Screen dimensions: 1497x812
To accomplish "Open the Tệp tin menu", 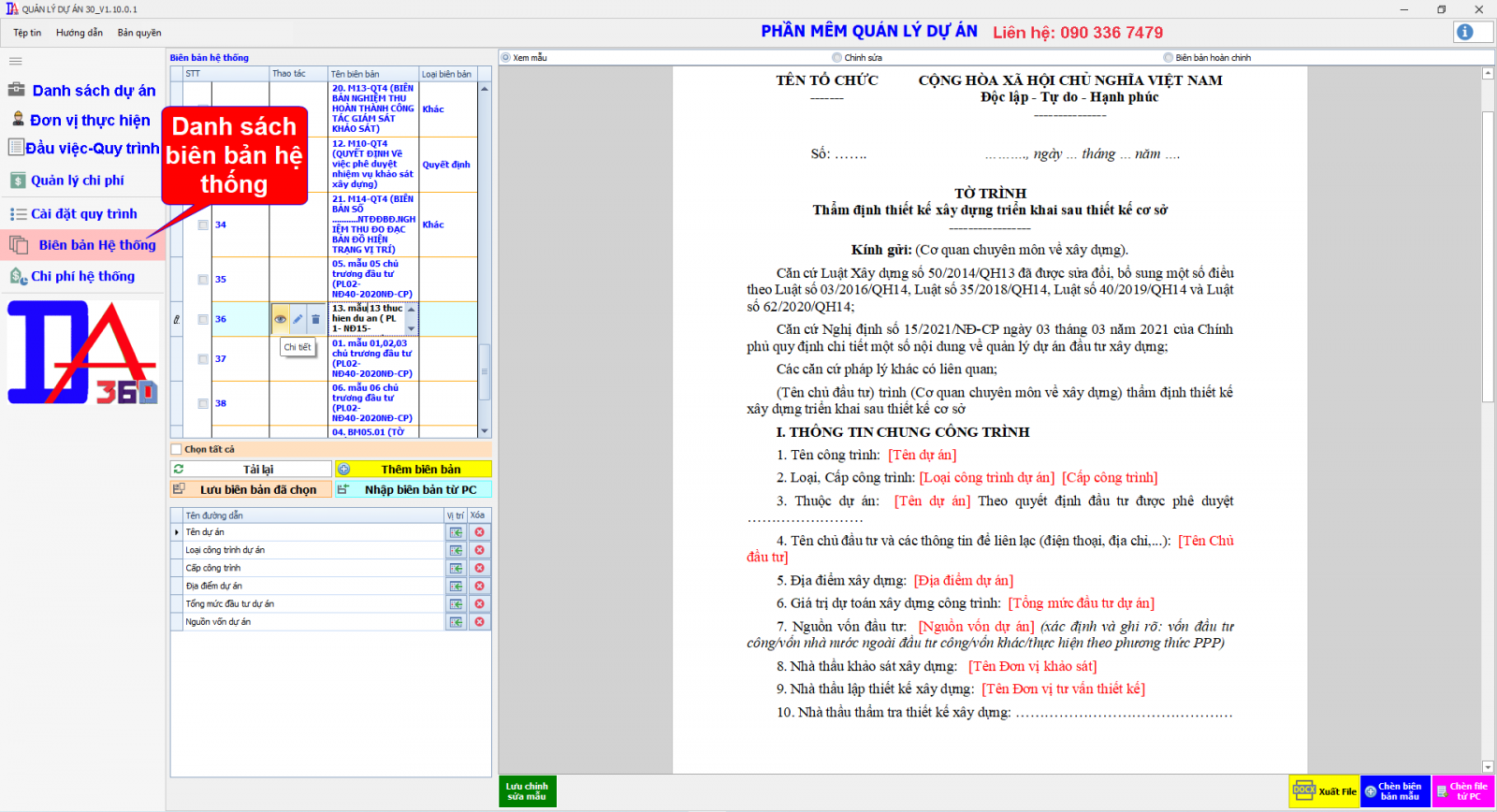I will coord(27,33).
